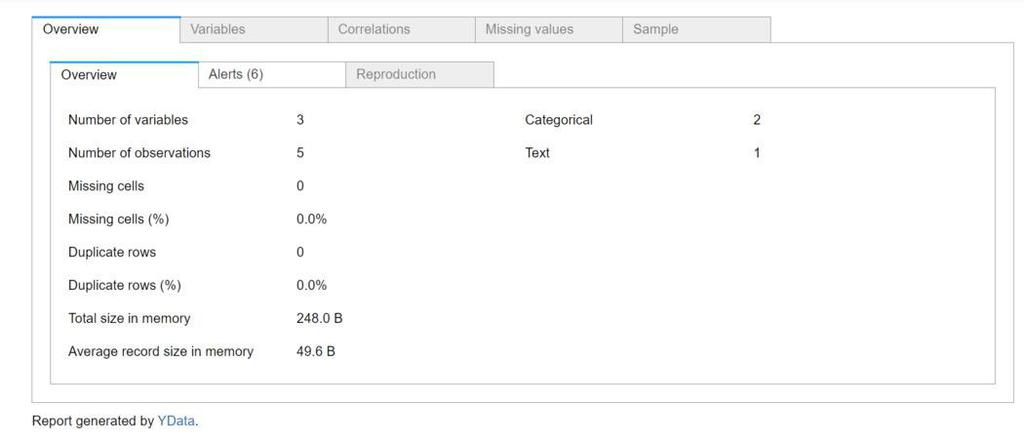Click the Number of variables label

click(x=128, y=120)
